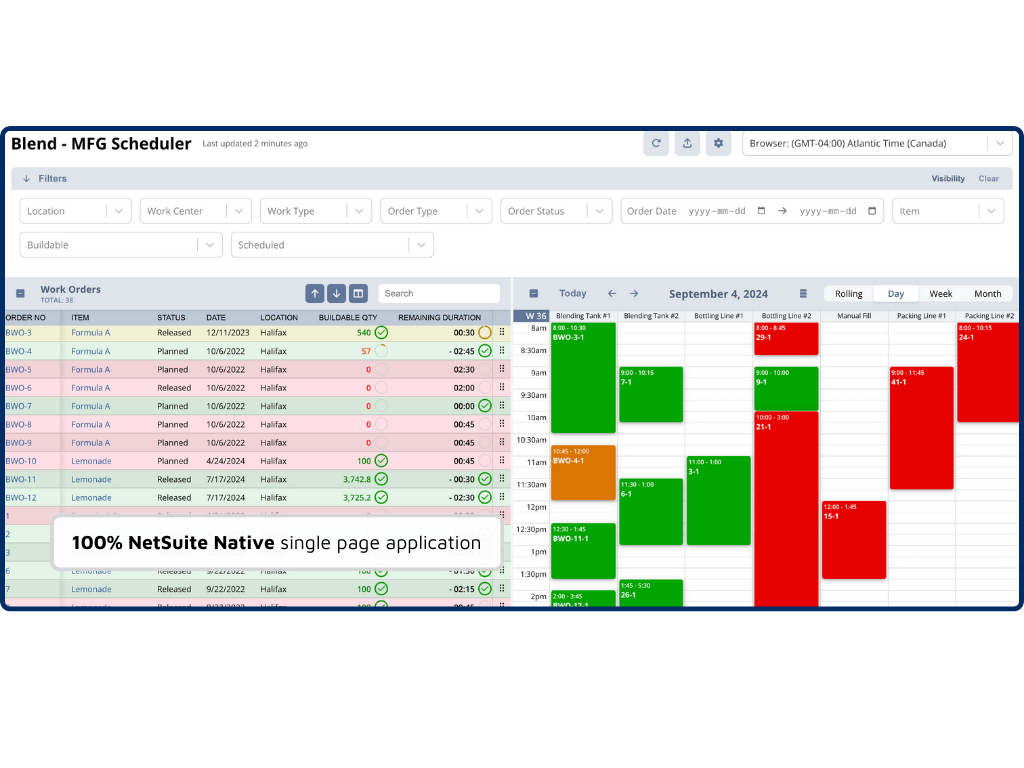The image size is (1024, 768).
Task: Open the calendar list menu icon
Action: click(x=803, y=294)
